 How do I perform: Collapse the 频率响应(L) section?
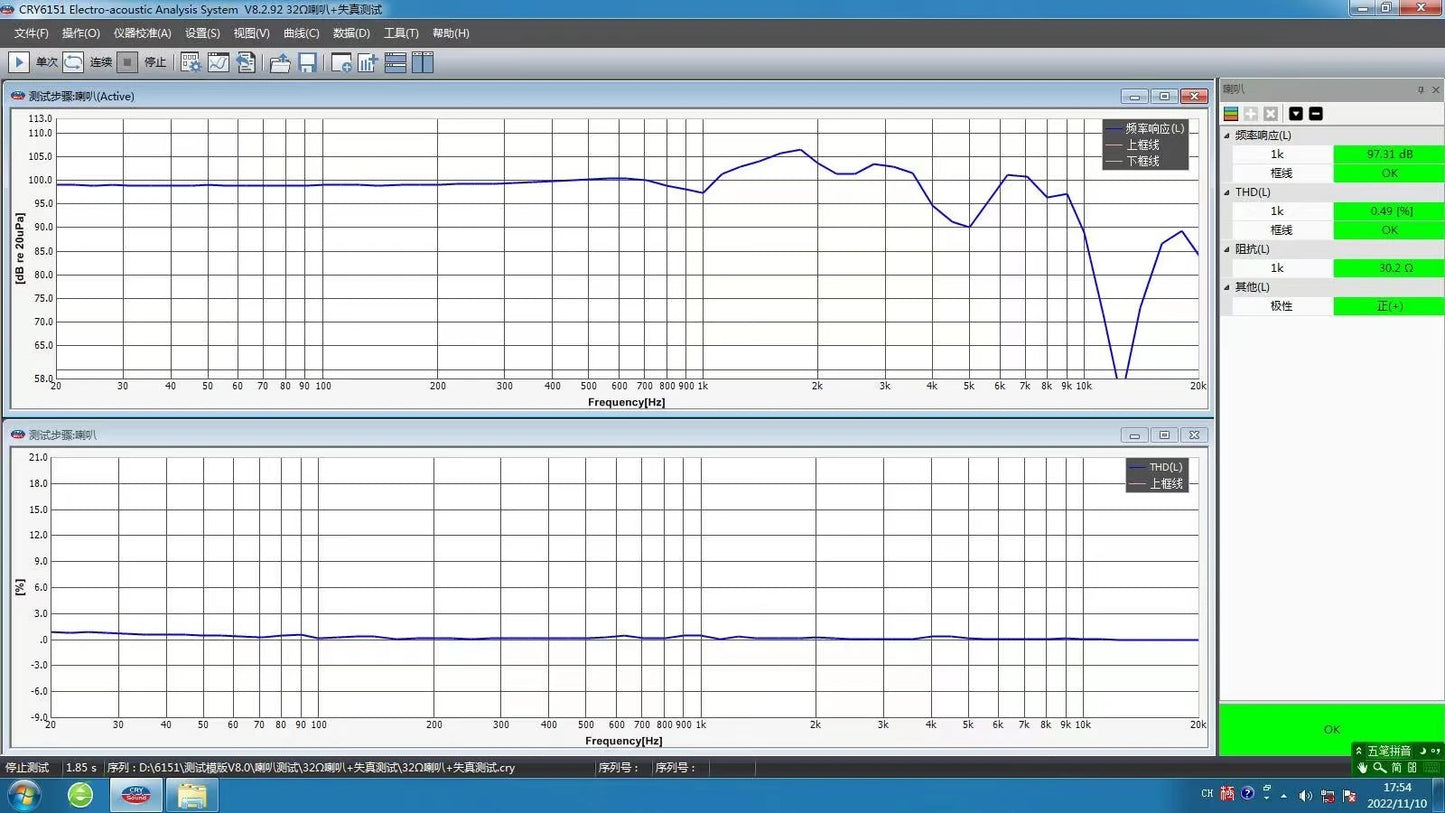[x=1228, y=135]
